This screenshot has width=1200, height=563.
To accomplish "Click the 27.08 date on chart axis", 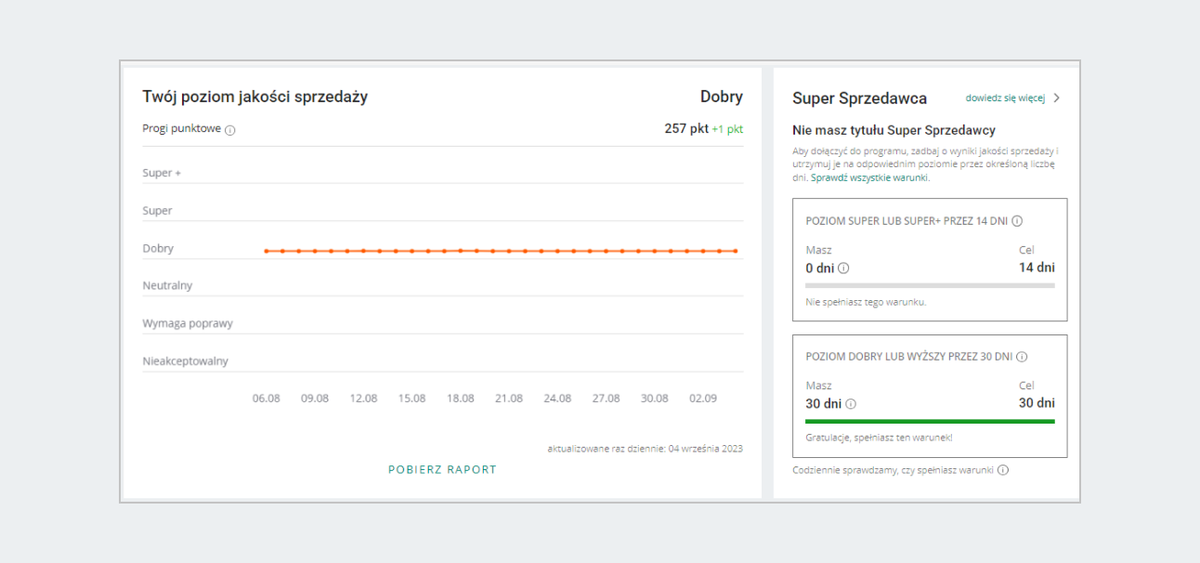I will click(x=606, y=398).
